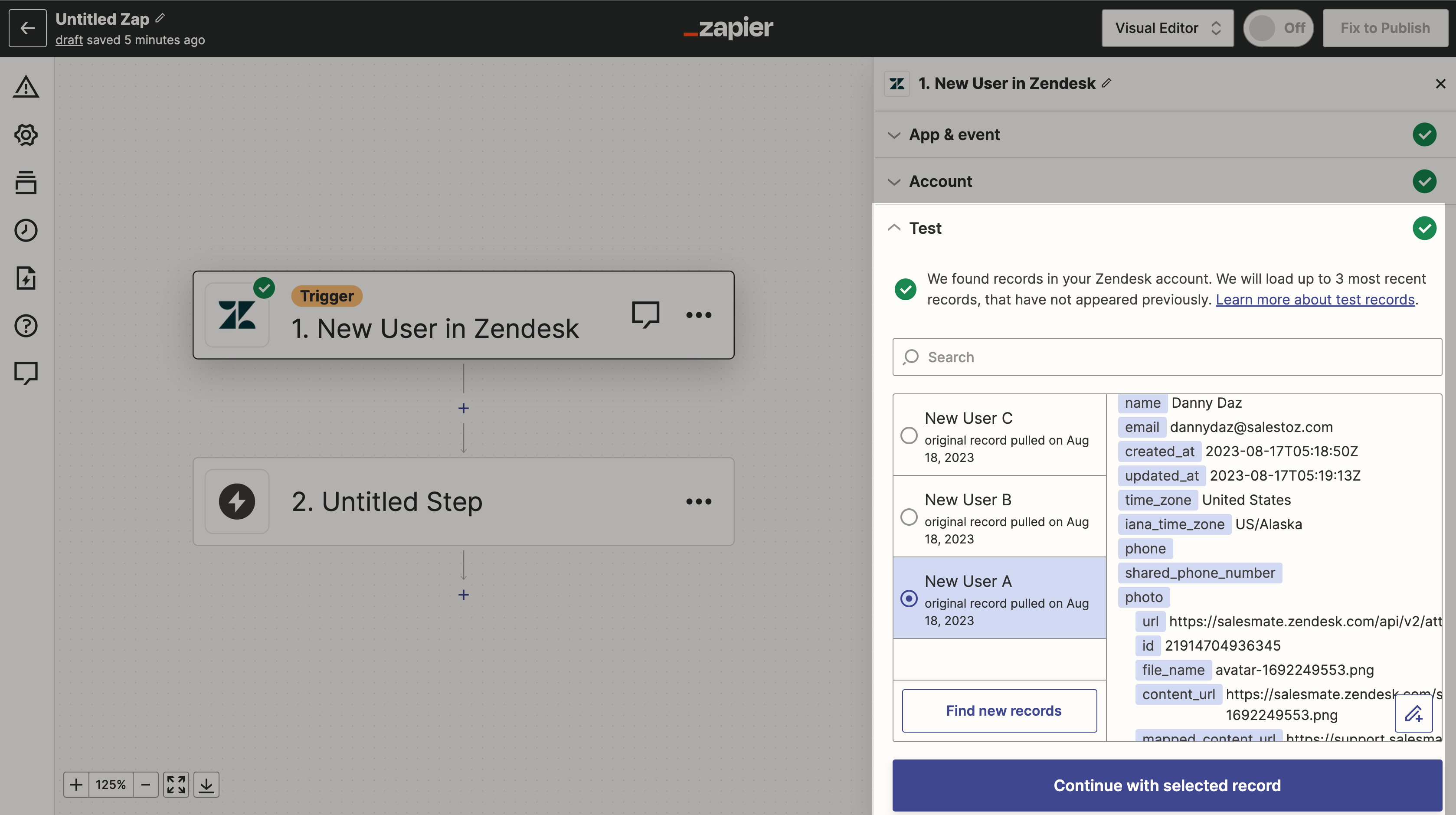Click the Zapier logo
This screenshot has width=1456, height=815.
point(728,27)
